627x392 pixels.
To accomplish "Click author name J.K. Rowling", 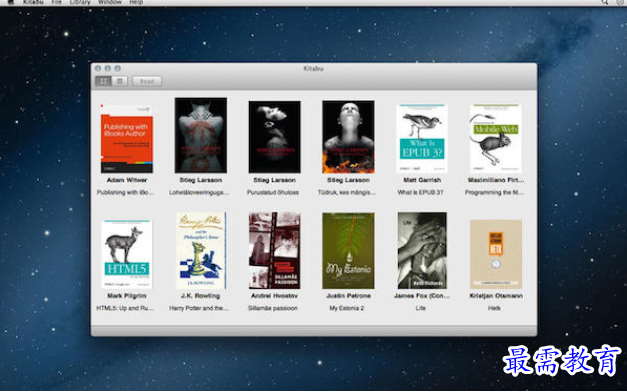I will (x=201, y=296).
